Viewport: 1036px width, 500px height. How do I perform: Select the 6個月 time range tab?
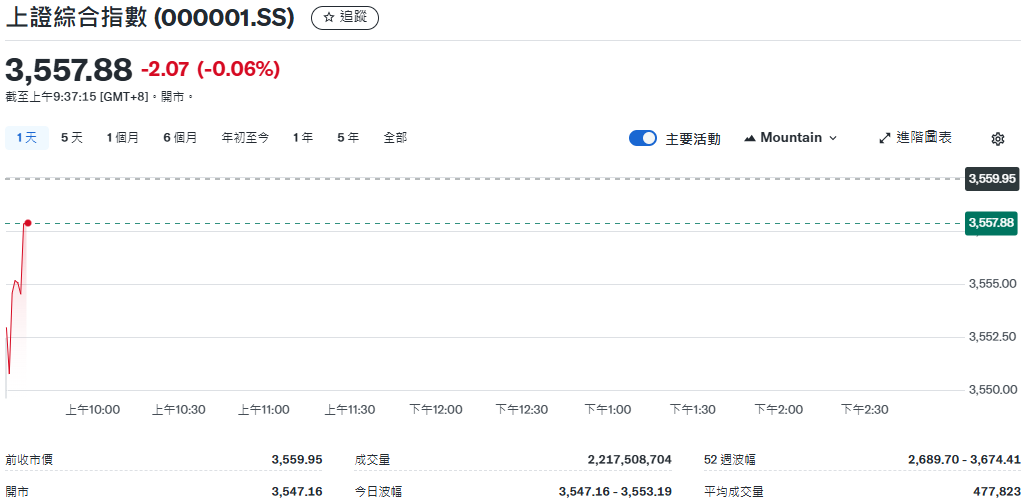[180, 138]
